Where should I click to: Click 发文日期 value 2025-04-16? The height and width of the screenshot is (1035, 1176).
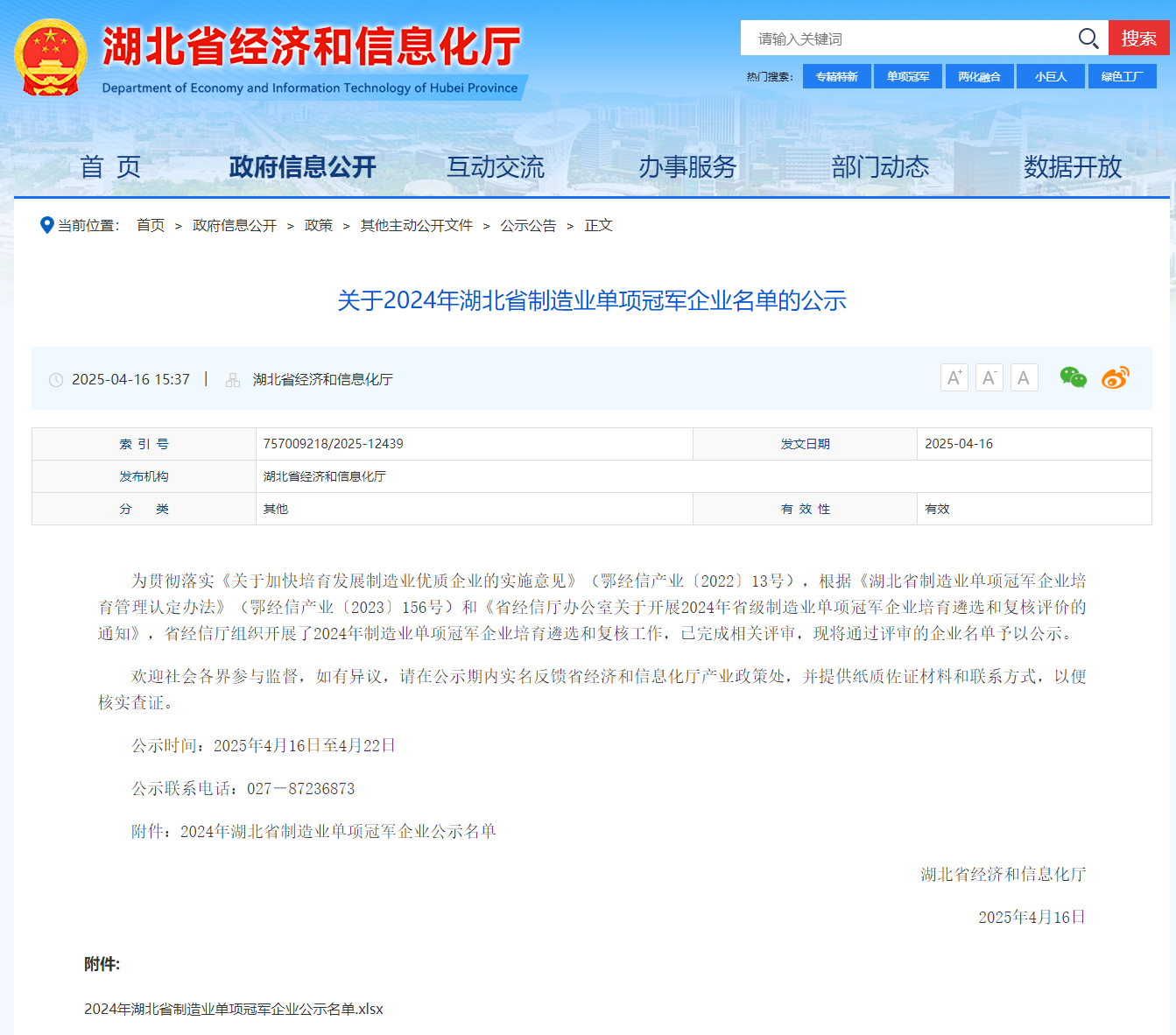pyautogui.click(x=959, y=444)
